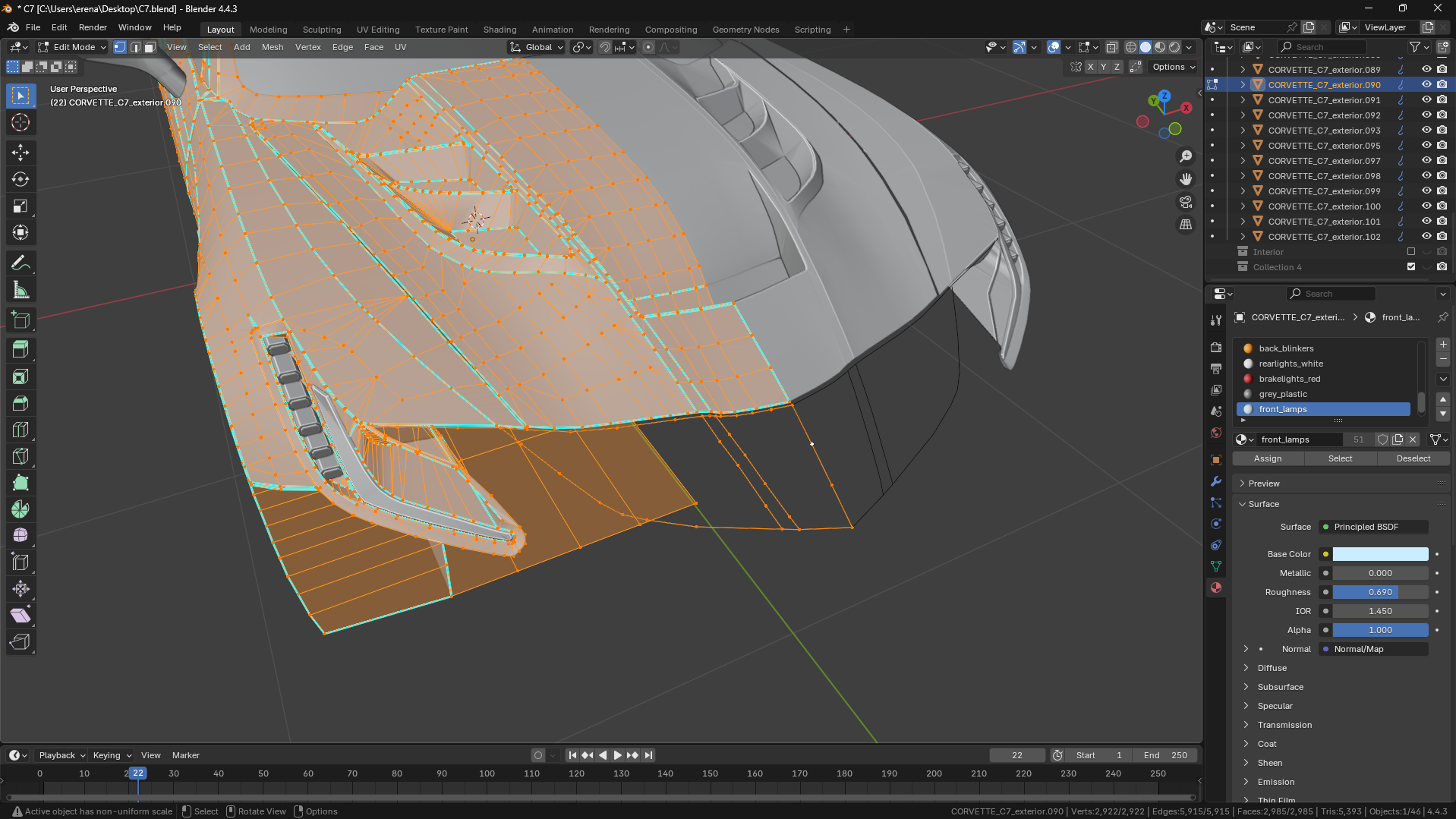Image resolution: width=1456 pixels, height=819 pixels.
Task: Hide CORVETTE_C7_exterior.091 using eye icon
Action: [x=1426, y=100]
